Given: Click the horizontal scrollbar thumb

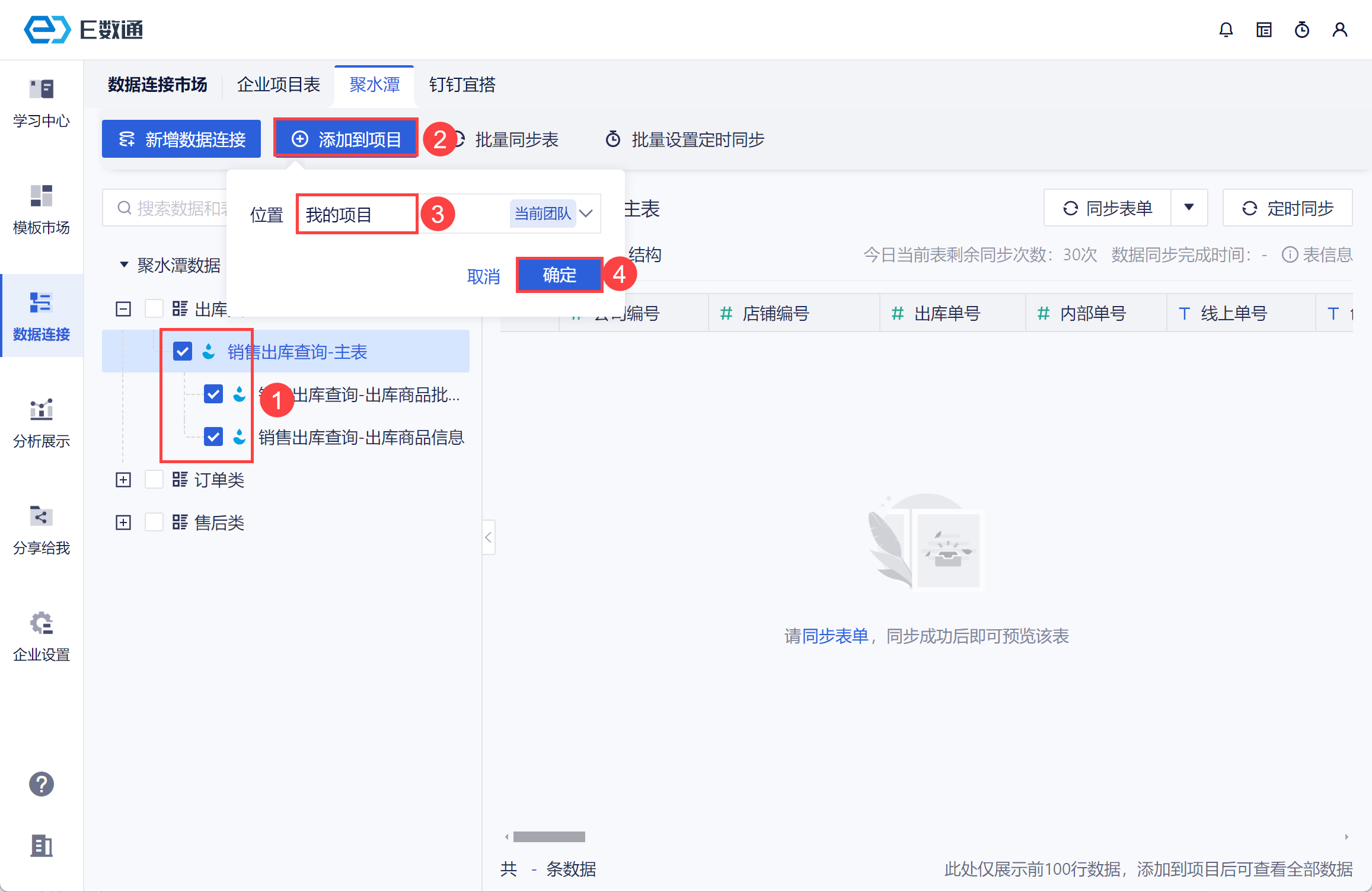Looking at the screenshot, I should [549, 837].
